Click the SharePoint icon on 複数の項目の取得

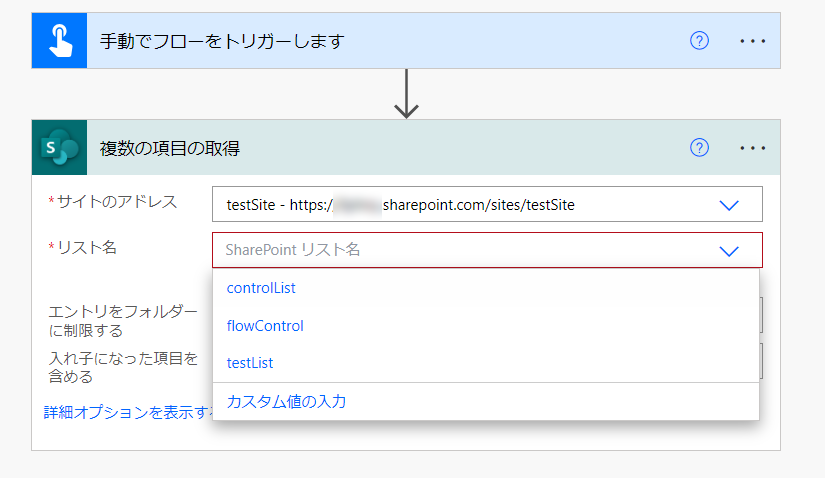click(59, 147)
